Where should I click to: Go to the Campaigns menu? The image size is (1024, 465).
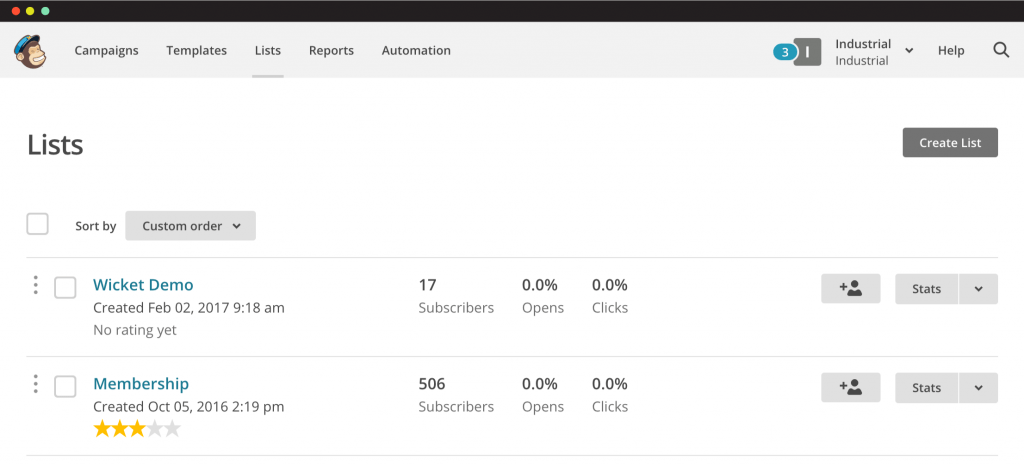pos(106,50)
